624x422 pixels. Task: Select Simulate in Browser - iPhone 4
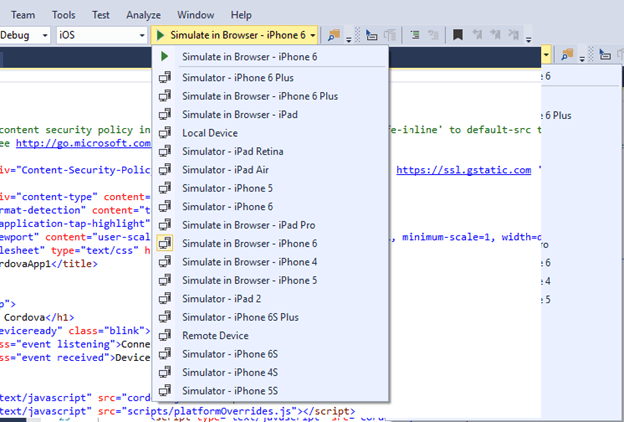pyautogui.click(x=270, y=262)
